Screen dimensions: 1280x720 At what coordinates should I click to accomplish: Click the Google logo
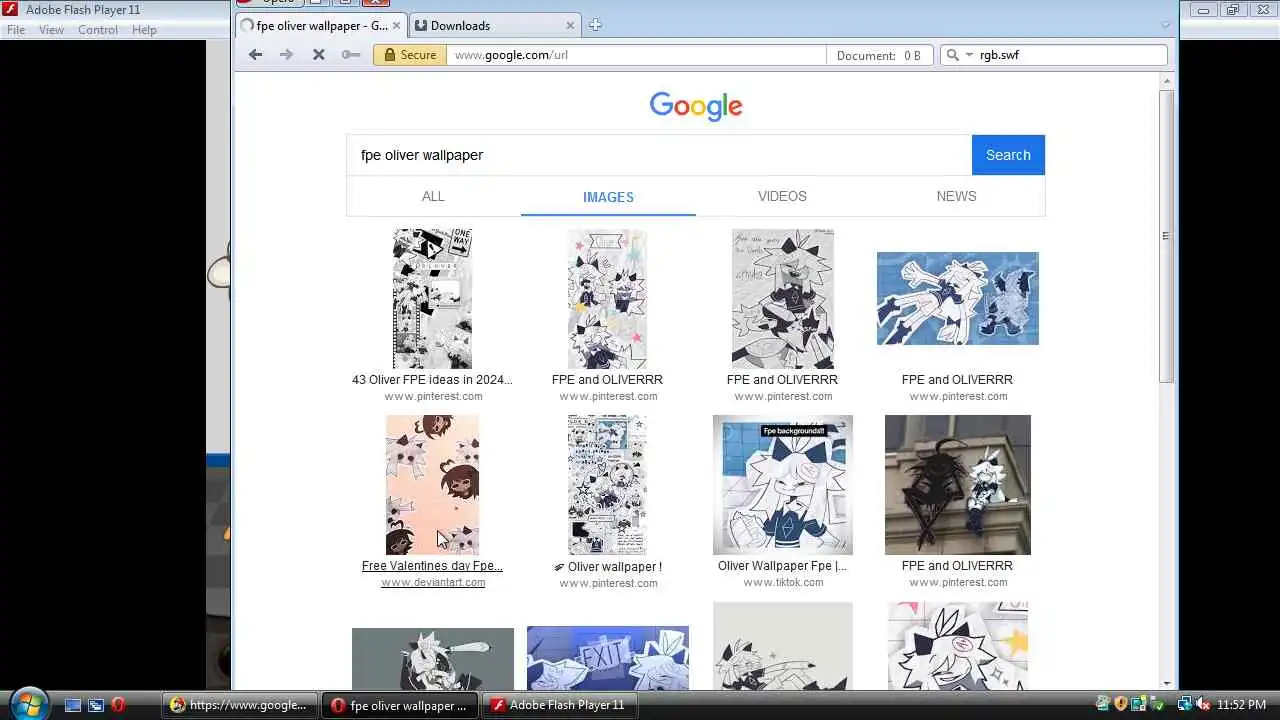pos(696,106)
